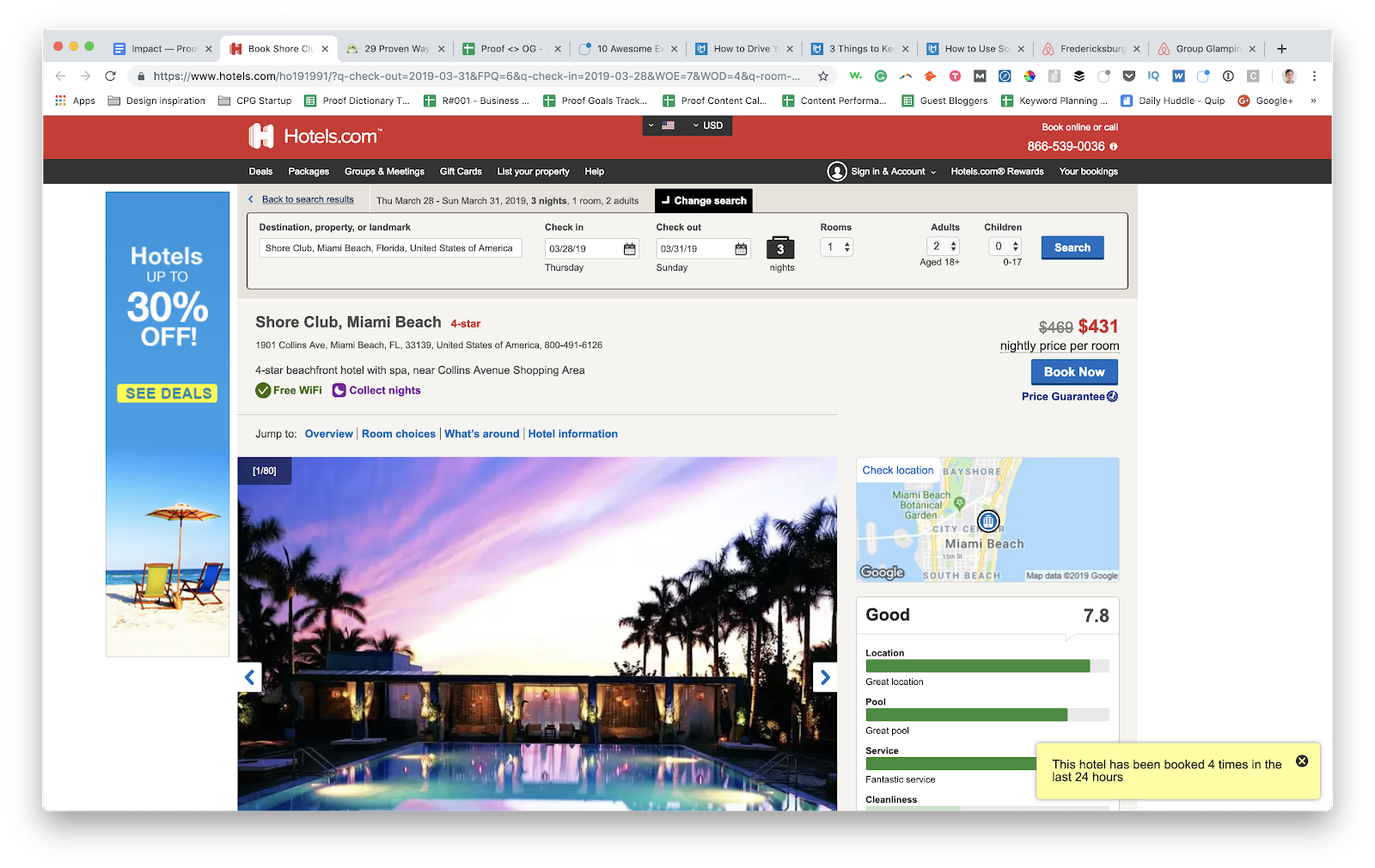This screenshot has width=1375, height=868.
Task: Go back to search results link
Action: click(307, 199)
